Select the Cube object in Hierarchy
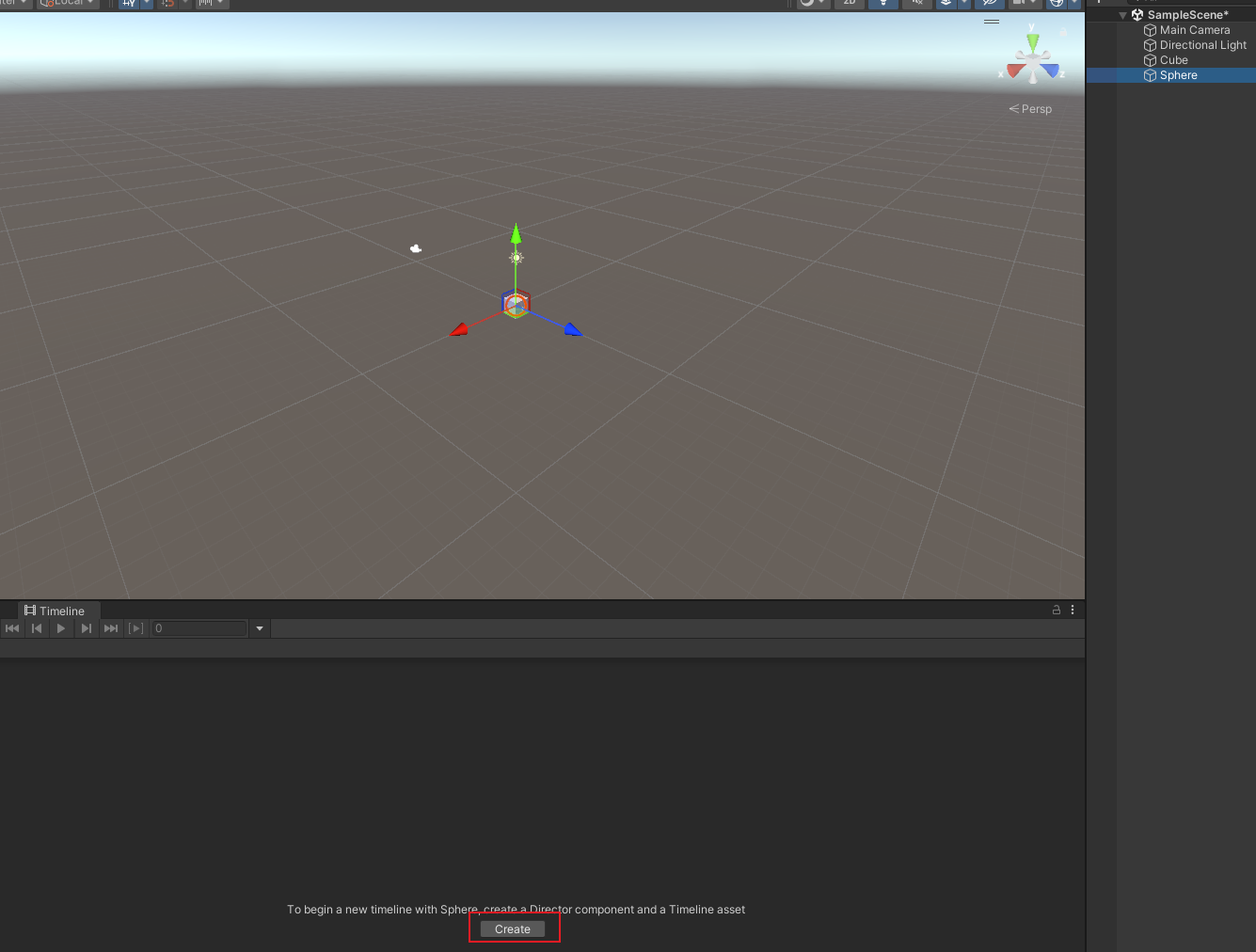The image size is (1256, 952). (x=1173, y=60)
